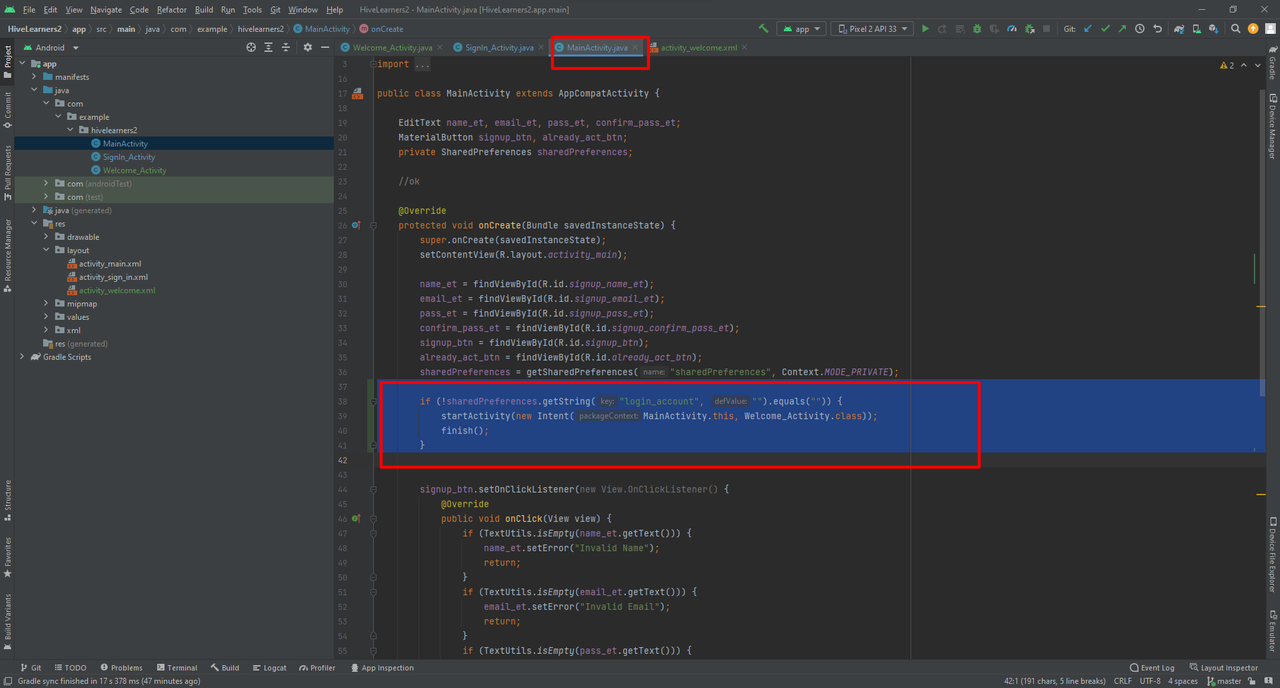Screen dimensions: 1280x688
Task: Click the UTF-8 encoding in status bar
Action: pos(1150,681)
